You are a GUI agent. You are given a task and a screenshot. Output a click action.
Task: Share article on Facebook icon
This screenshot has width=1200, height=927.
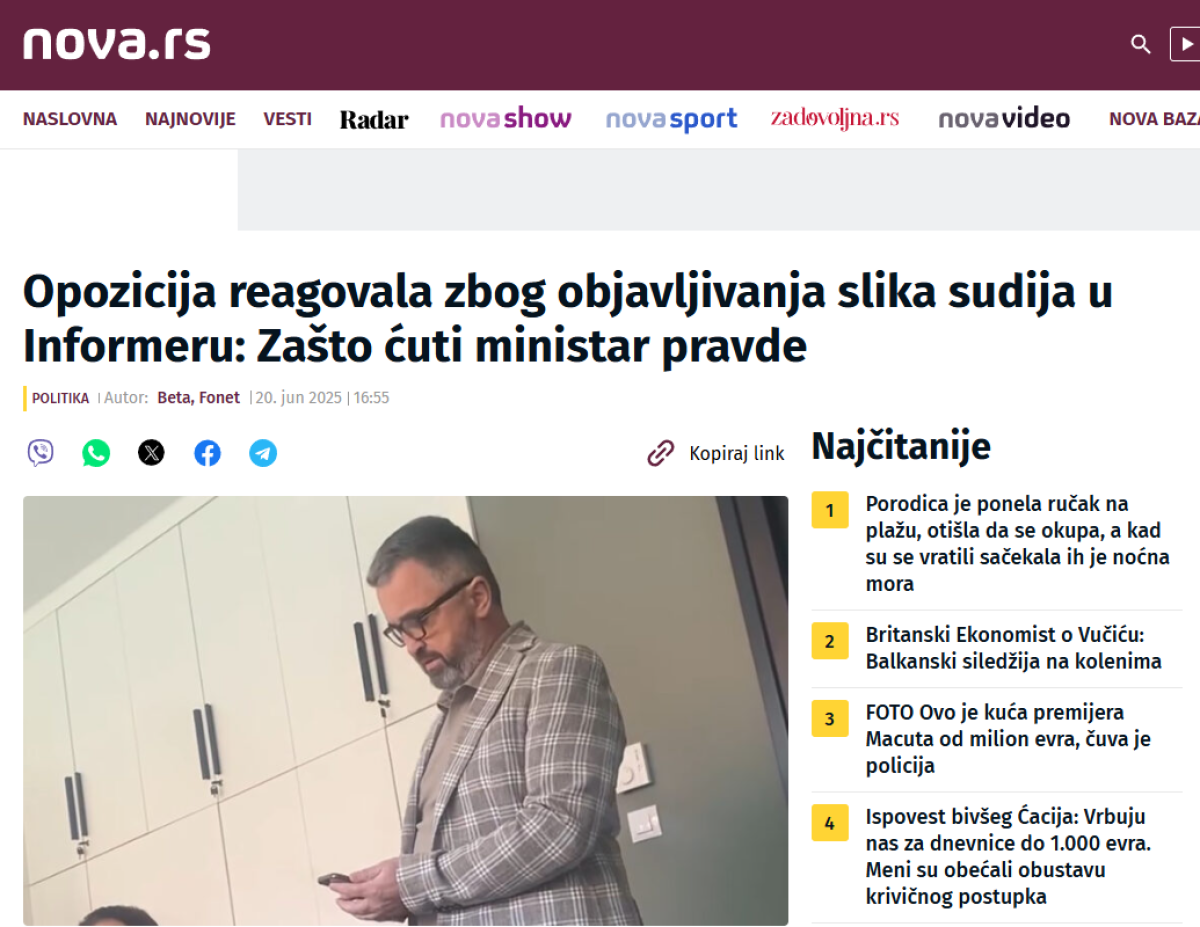click(207, 453)
